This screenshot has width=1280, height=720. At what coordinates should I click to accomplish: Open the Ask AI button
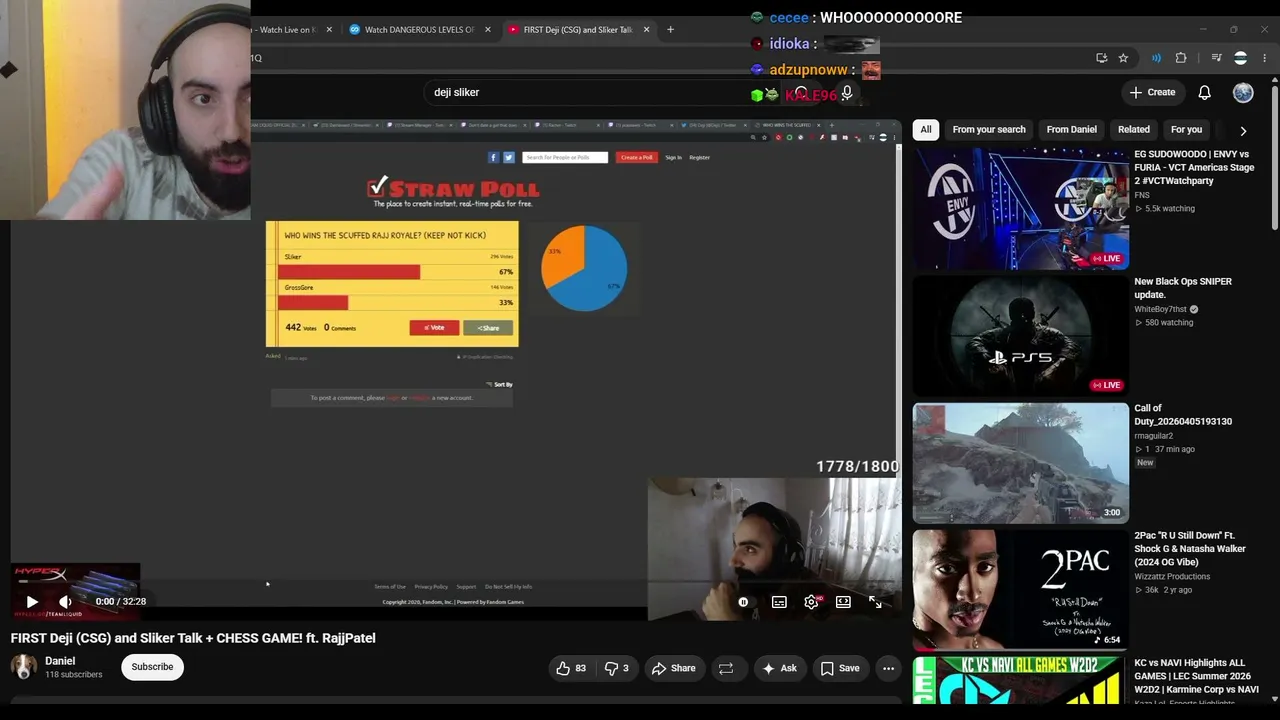pos(779,668)
